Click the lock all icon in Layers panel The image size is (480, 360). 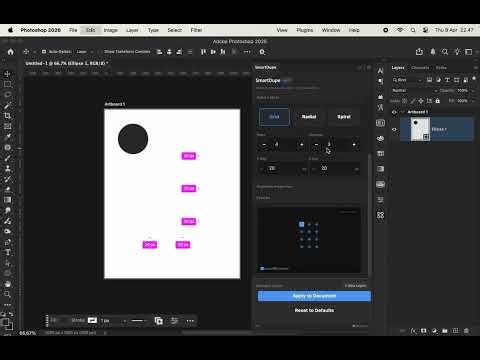[438, 101]
